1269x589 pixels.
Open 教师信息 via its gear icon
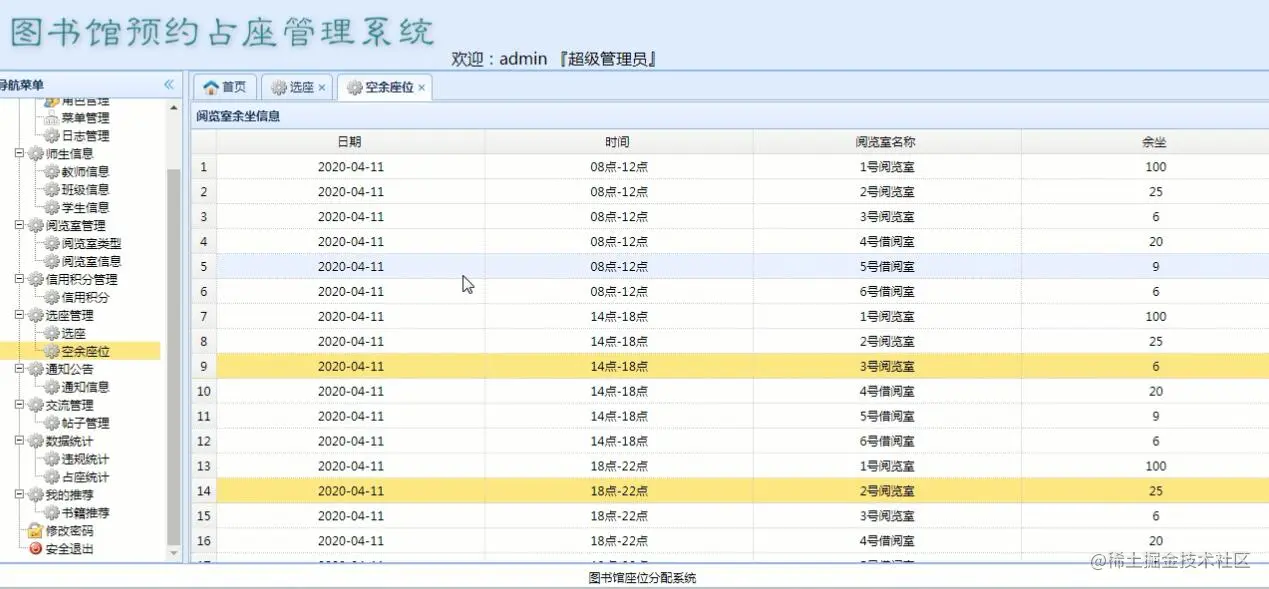pyautogui.click(x=52, y=172)
